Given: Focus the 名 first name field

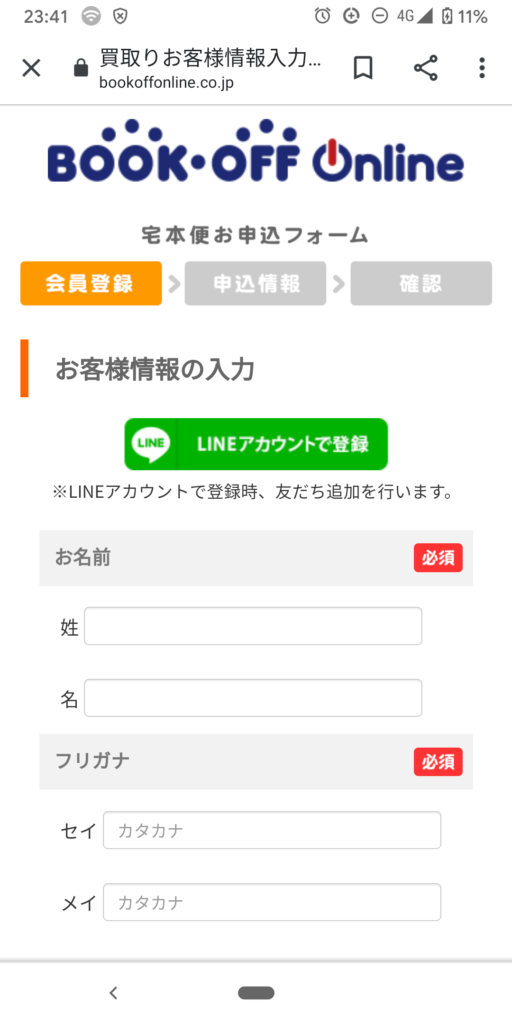Looking at the screenshot, I should 253,698.
